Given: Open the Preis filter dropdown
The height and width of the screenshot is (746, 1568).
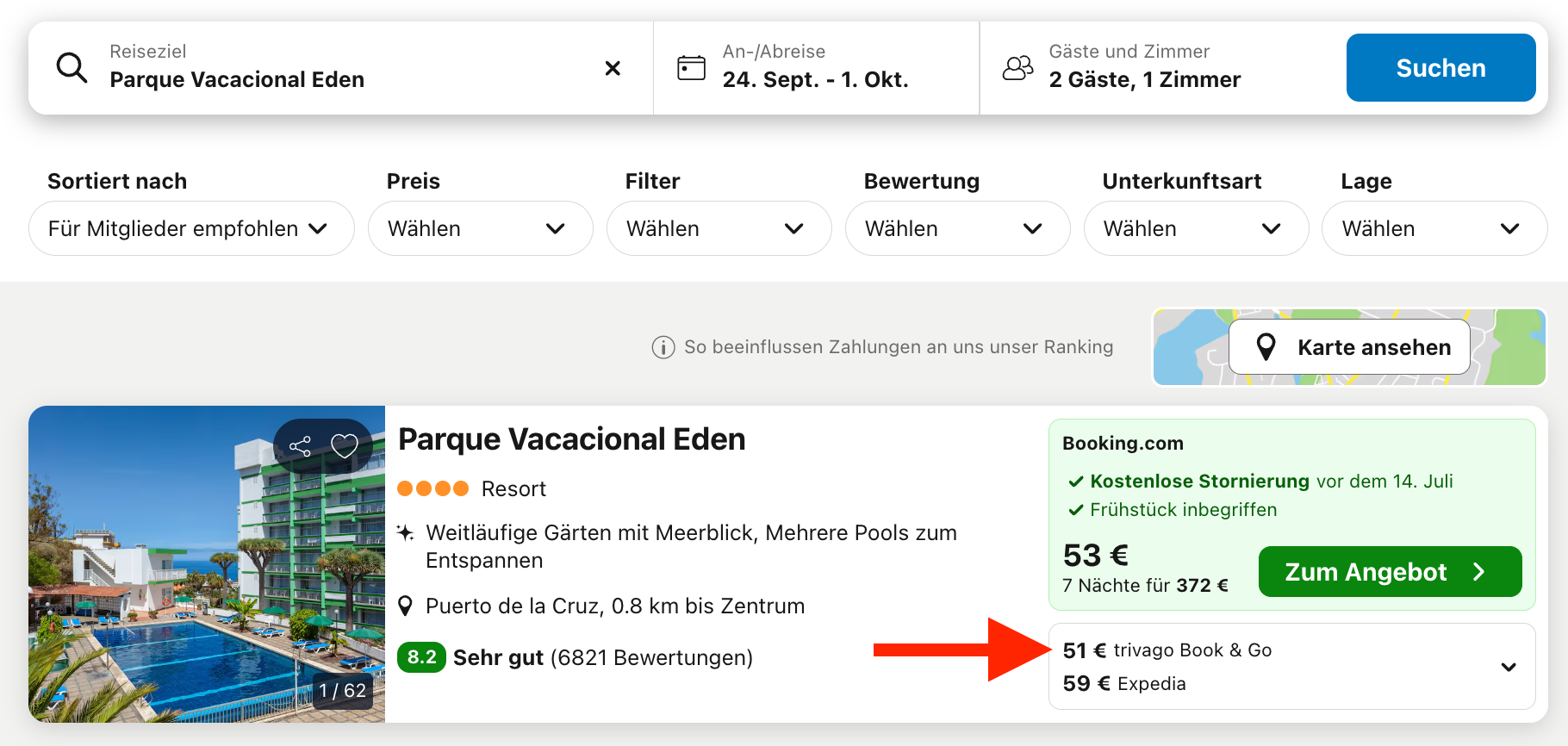Looking at the screenshot, I should click(480, 228).
